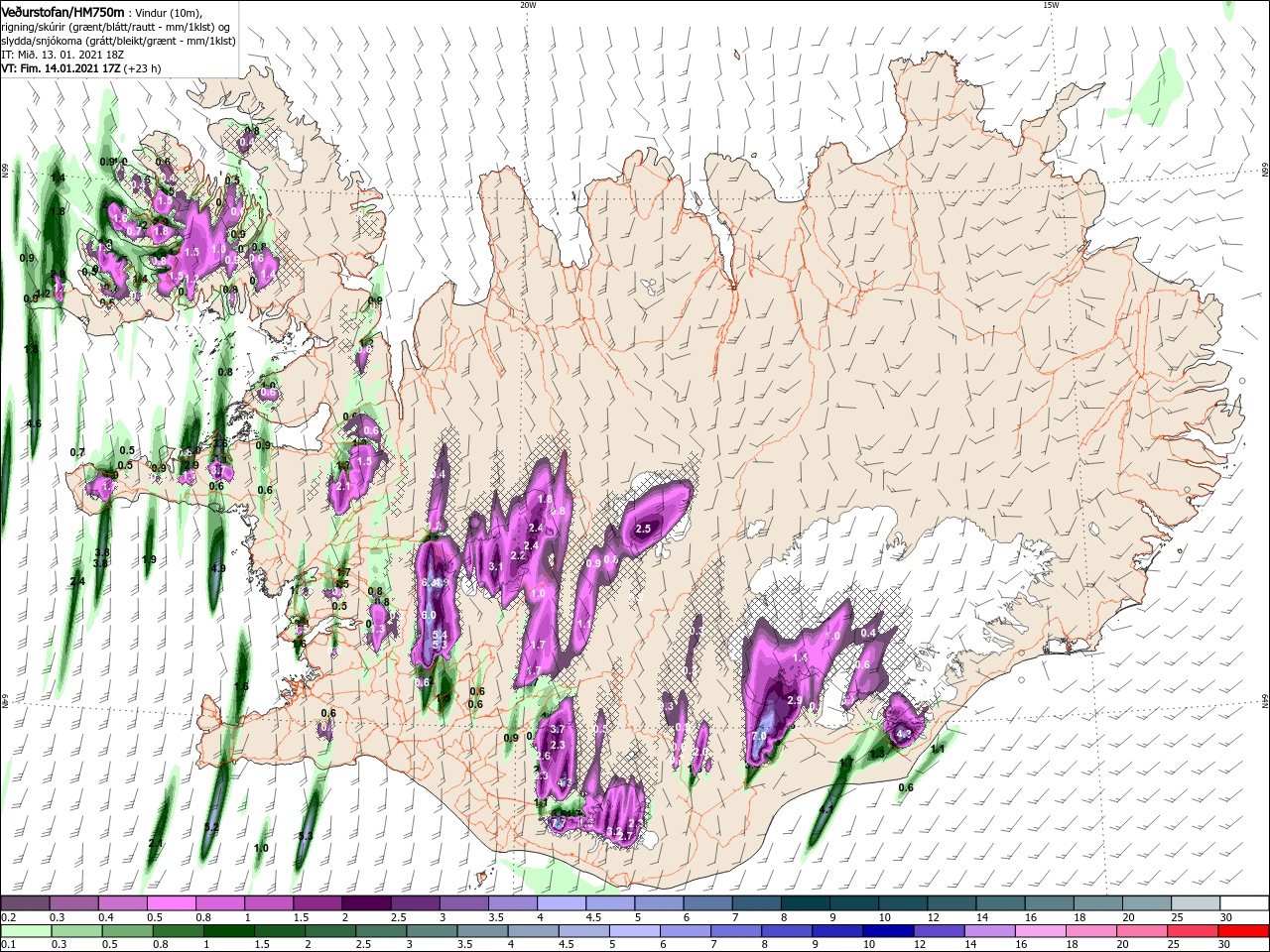Pick the medium green 0.5 swatch in lower scale
Image resolution: width=1270 pixels, height=952 pixels.
[x=127, y=931]
